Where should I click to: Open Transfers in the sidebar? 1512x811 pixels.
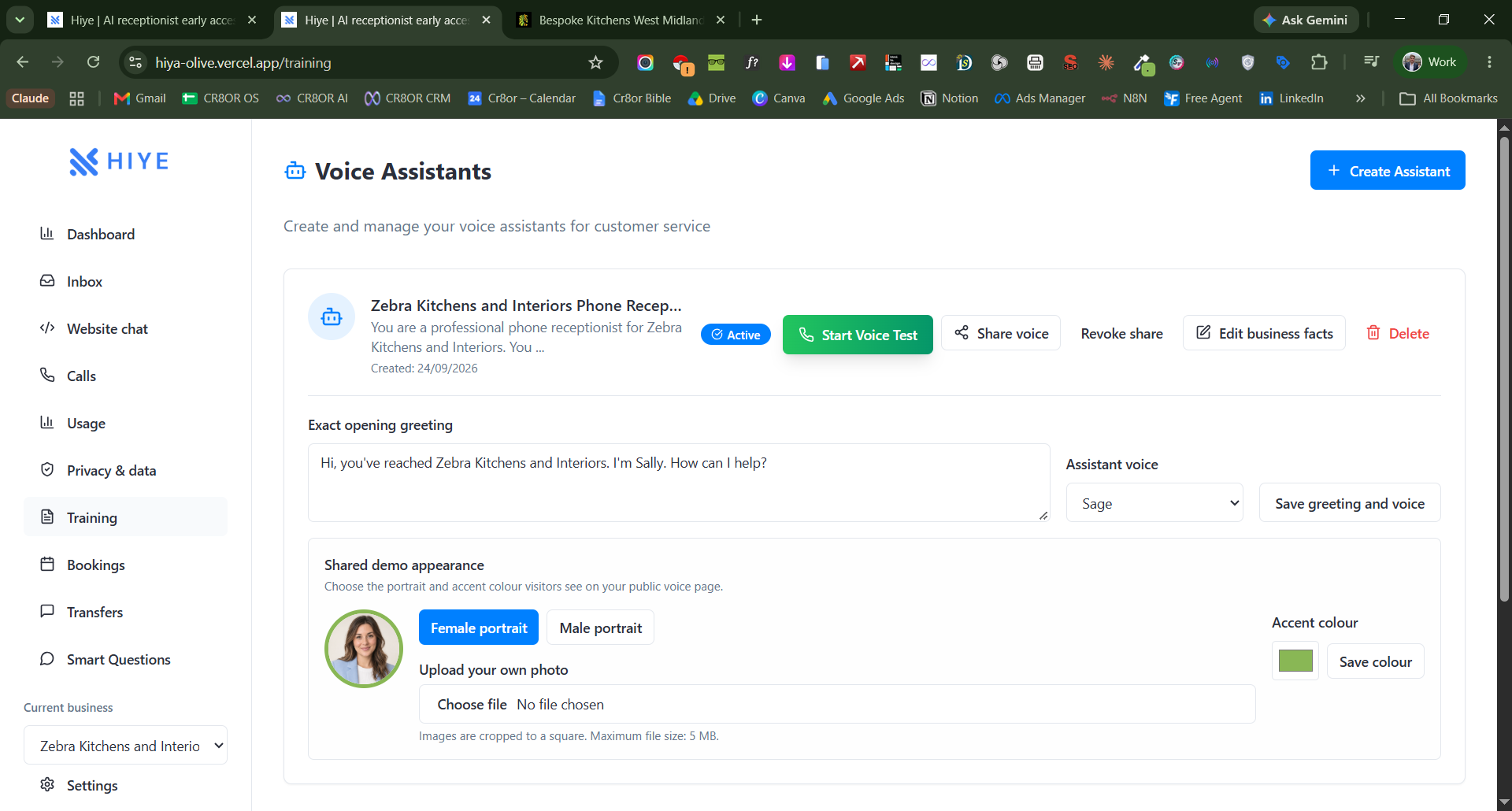click(x=125, y=612)
